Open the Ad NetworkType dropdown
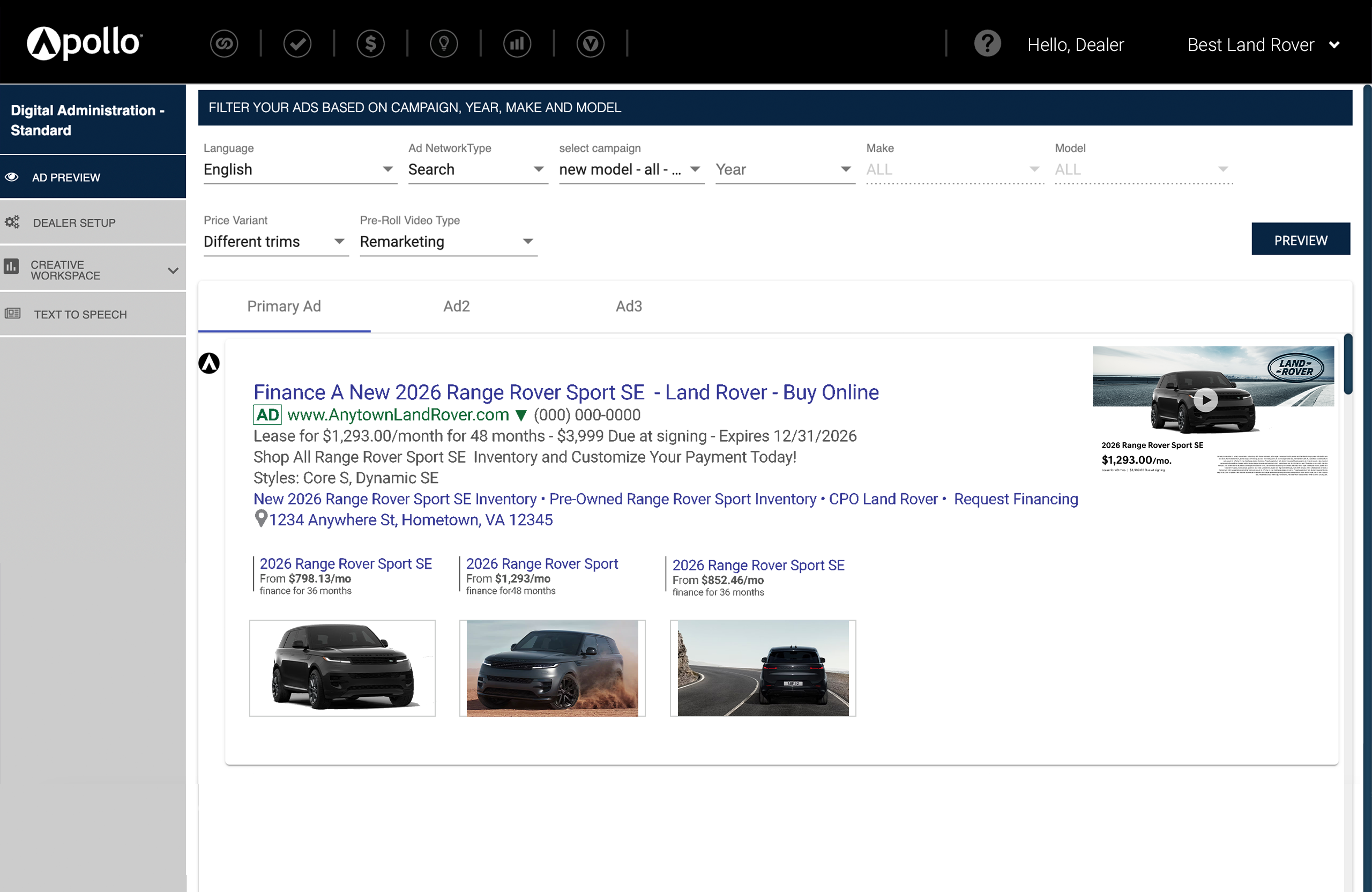This screenshot has height=892, width=1372. coord(477,169)
